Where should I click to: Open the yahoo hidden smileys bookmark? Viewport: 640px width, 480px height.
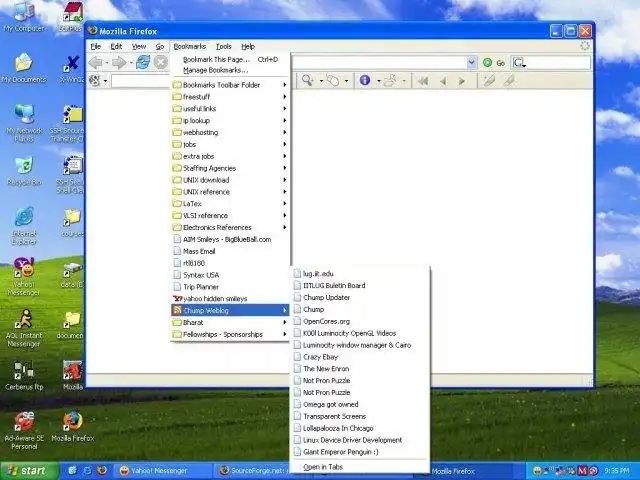coord(231,299)
